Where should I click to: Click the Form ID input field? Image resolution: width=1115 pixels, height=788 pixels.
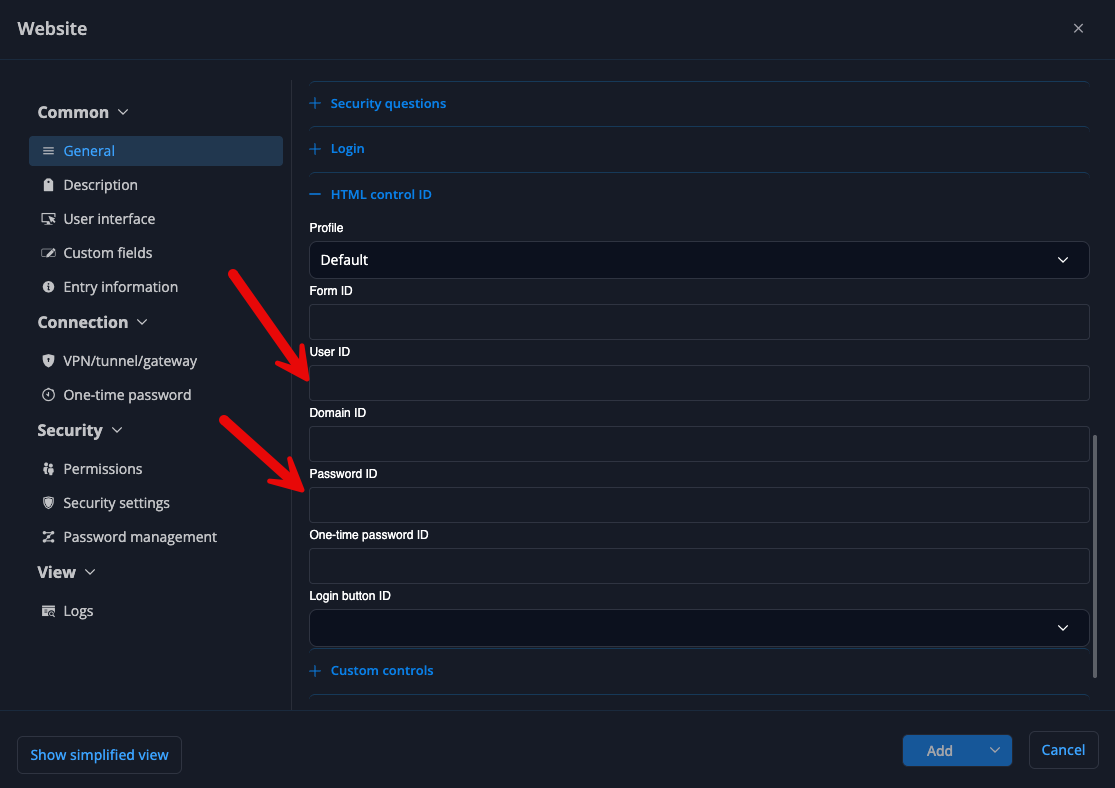pos(699,322)
